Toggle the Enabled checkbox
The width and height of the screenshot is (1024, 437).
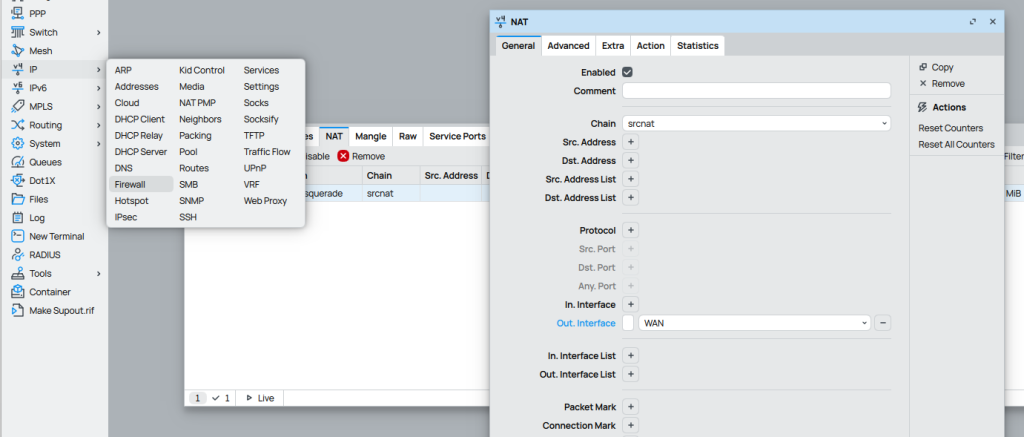tap(627, 72)
